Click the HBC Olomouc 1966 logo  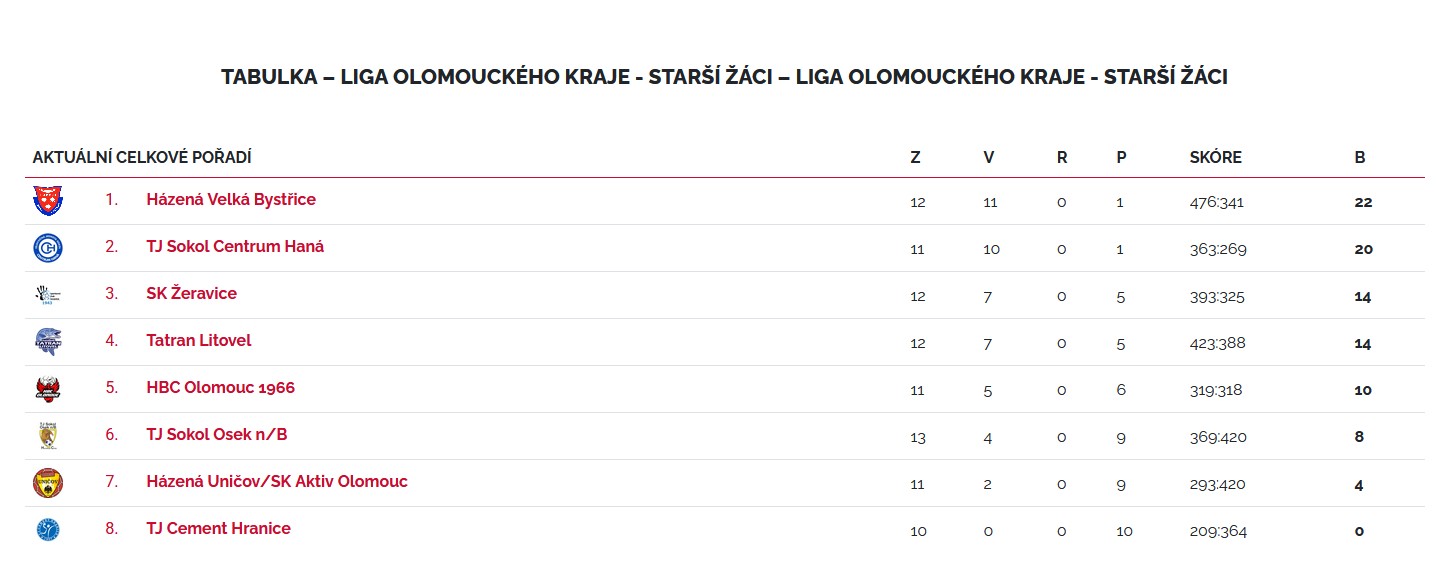point(47,389)
